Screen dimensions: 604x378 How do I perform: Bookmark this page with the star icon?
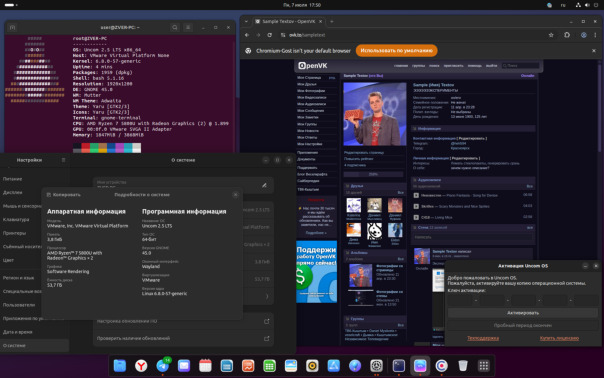tap(551, 35)
